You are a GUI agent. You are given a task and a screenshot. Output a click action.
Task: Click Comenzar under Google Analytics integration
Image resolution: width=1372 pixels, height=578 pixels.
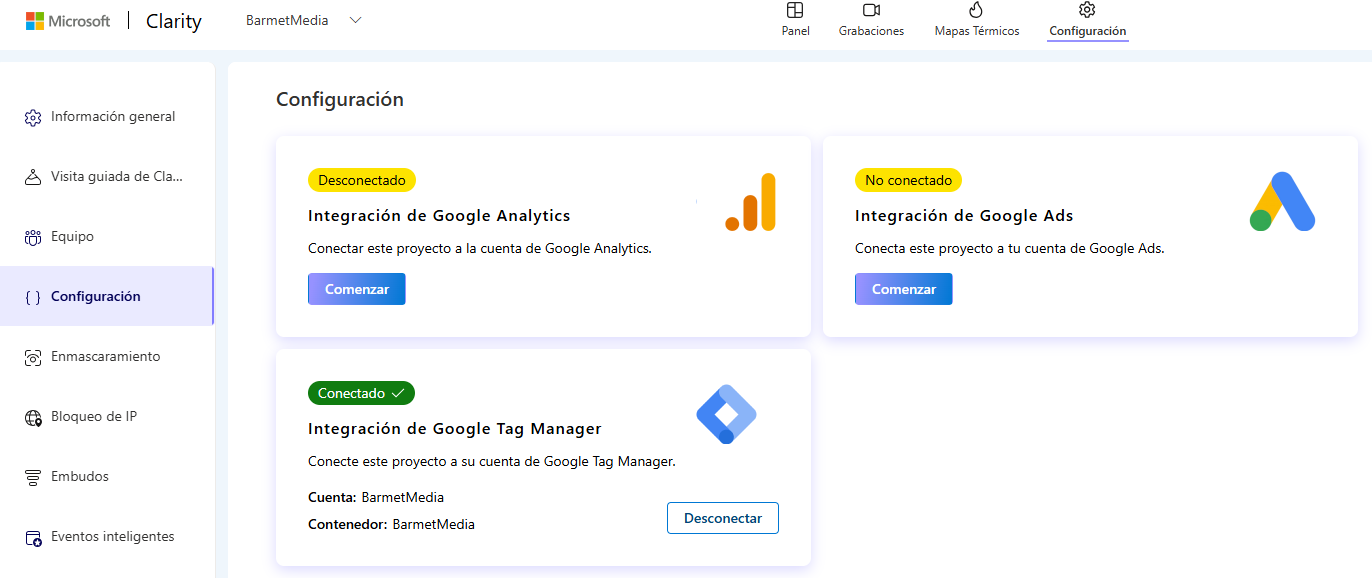pos(357,289)
